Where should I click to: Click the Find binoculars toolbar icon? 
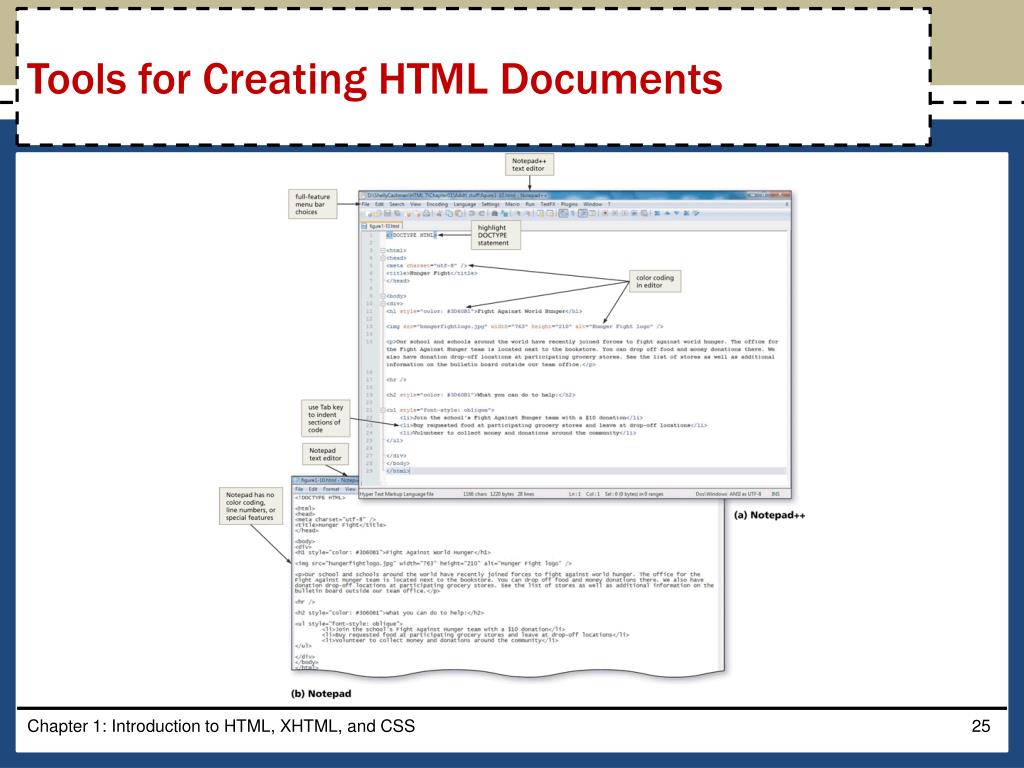coord(494,213)
